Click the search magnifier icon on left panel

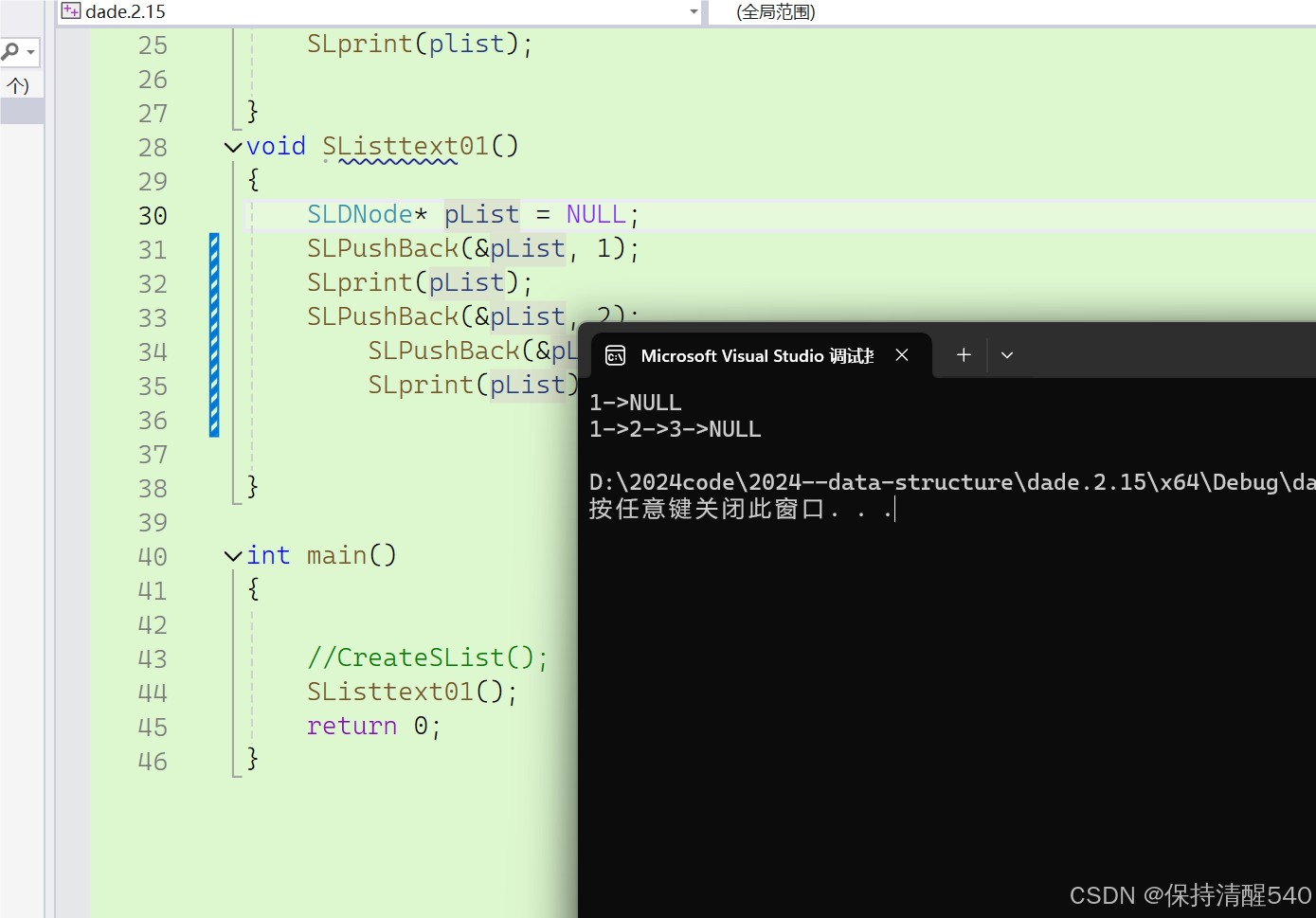[10, 51]
